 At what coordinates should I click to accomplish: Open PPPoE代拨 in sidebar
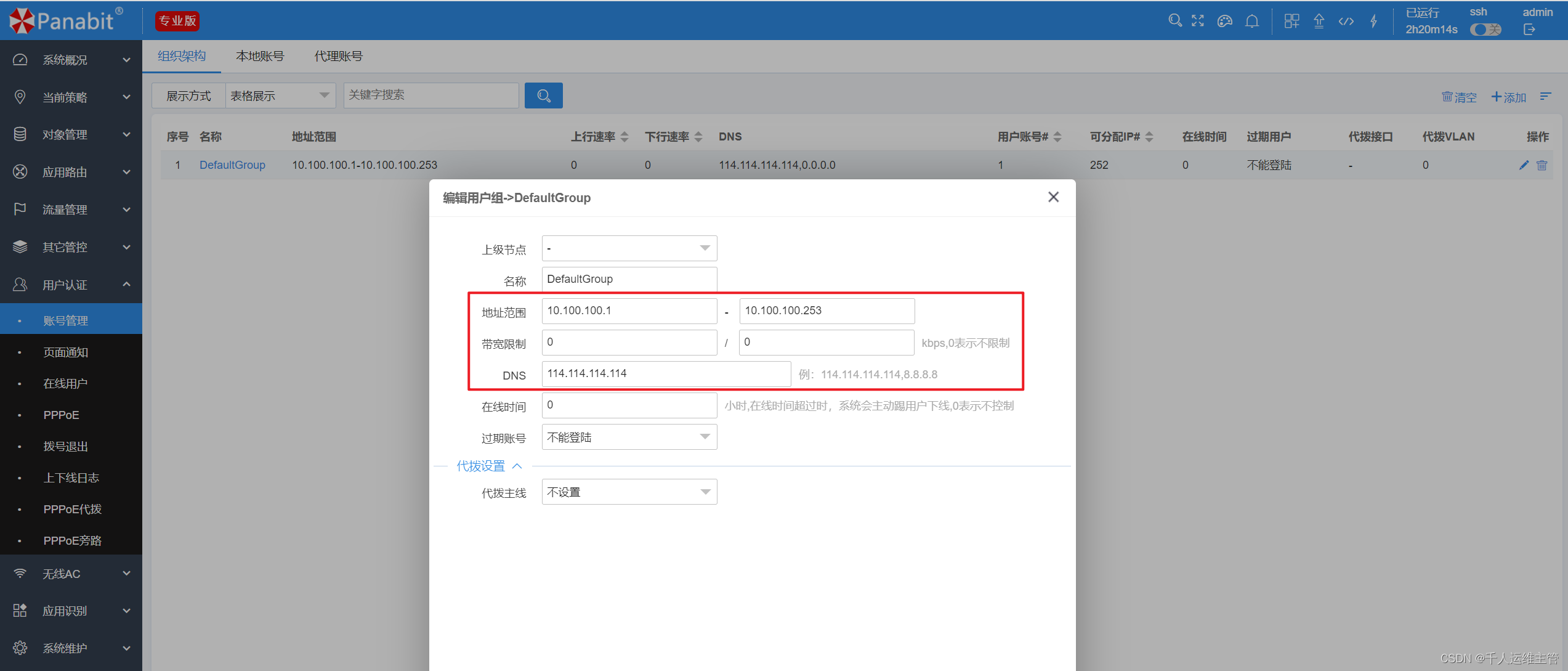point(71,510)
